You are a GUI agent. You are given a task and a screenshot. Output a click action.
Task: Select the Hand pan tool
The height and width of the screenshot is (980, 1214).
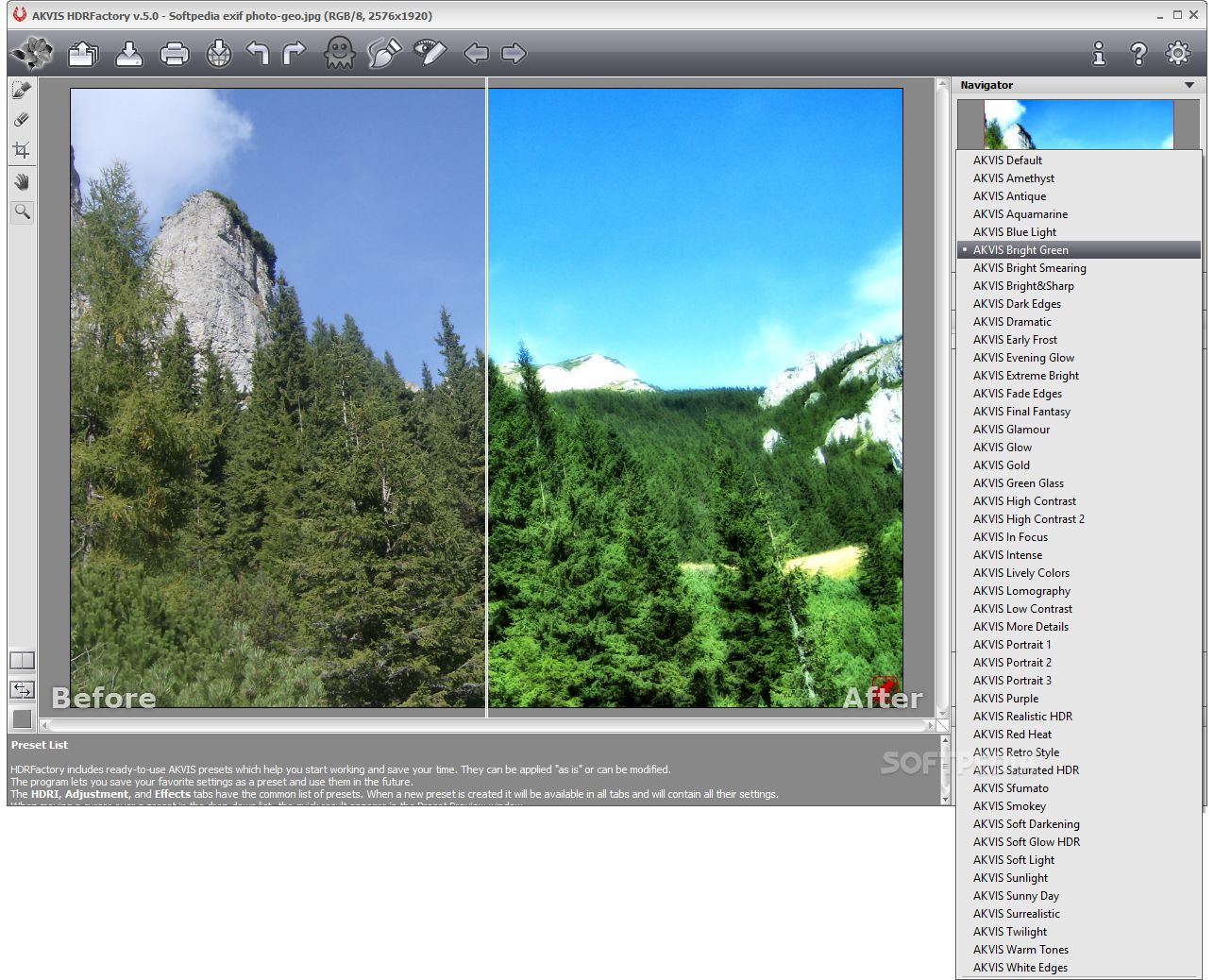(22, 181)
